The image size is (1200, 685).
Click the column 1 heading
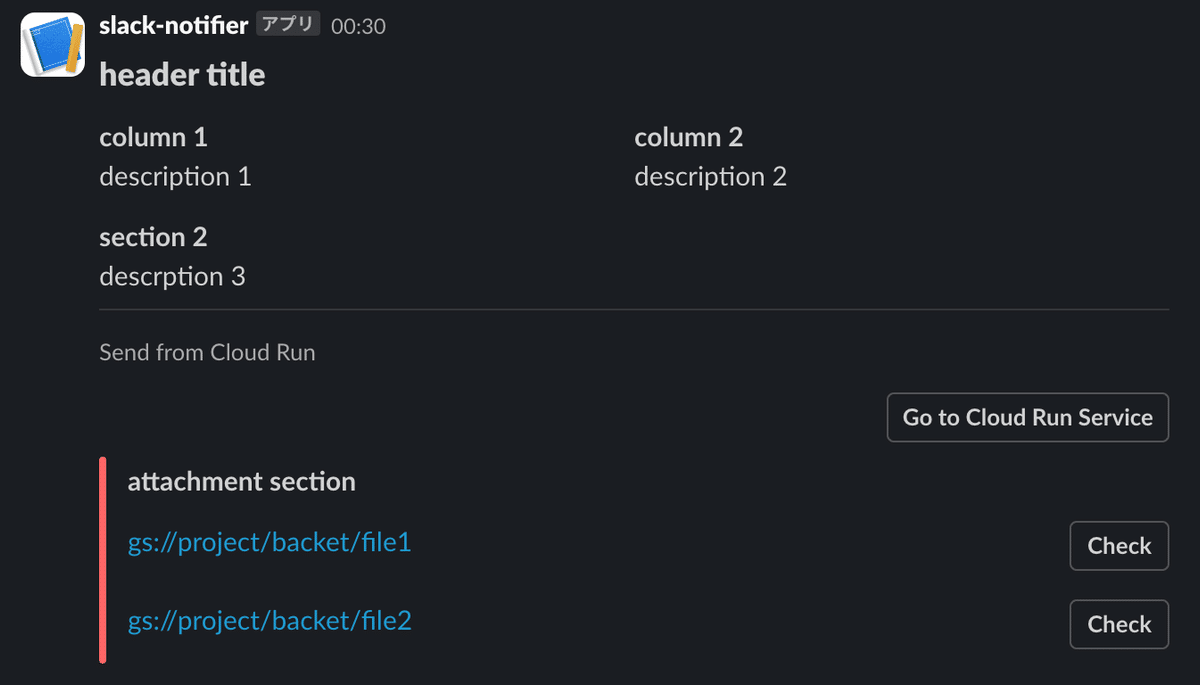click(x=154, y=137)
